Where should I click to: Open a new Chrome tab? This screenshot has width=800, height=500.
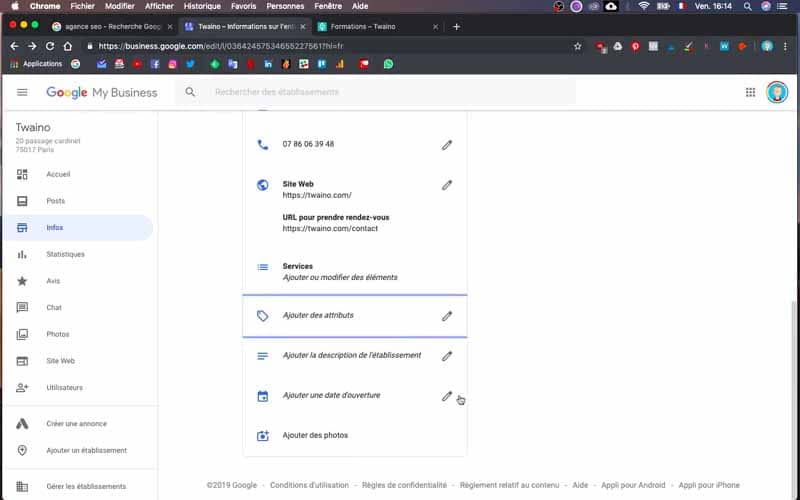[x=456, y=27]
